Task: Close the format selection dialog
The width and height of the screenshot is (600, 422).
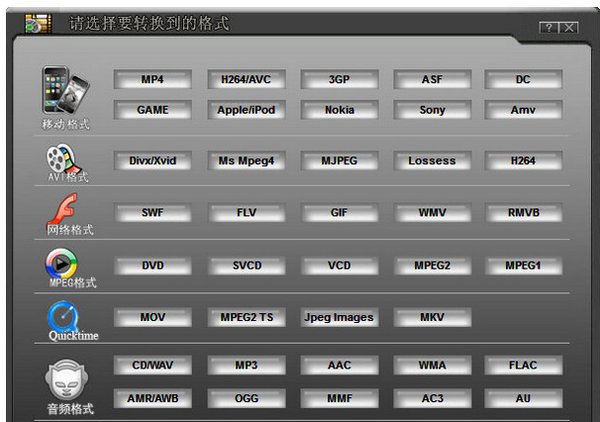Action: pos(569,28)
